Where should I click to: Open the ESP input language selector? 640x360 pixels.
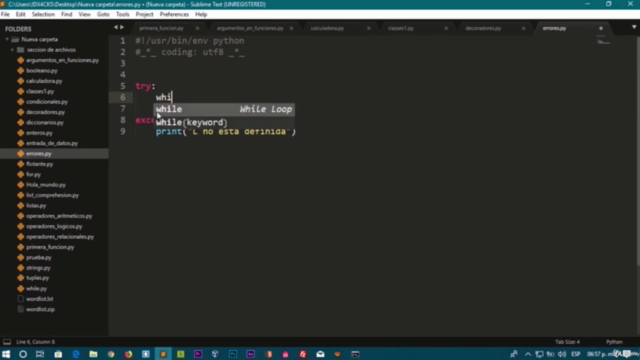576,354
